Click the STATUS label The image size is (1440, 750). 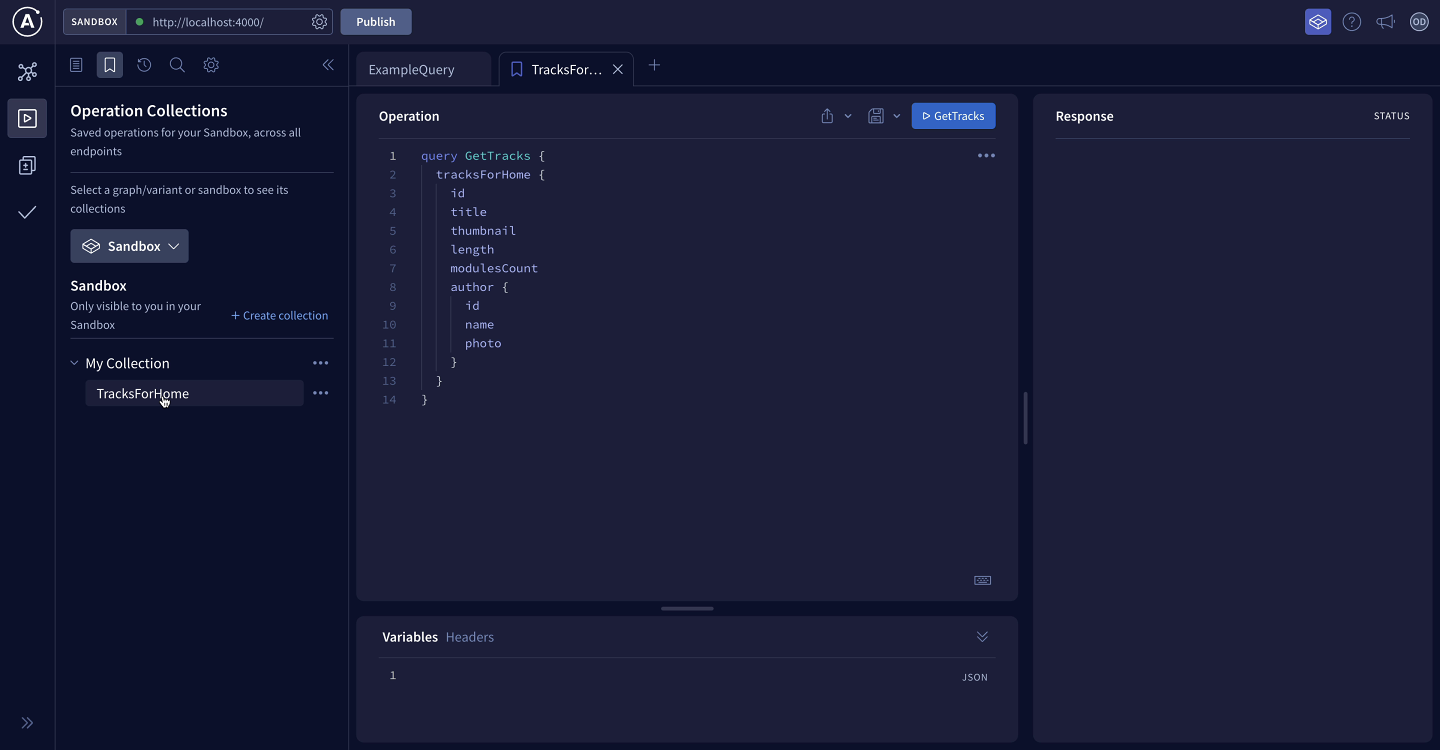(x=1391, y=116)
